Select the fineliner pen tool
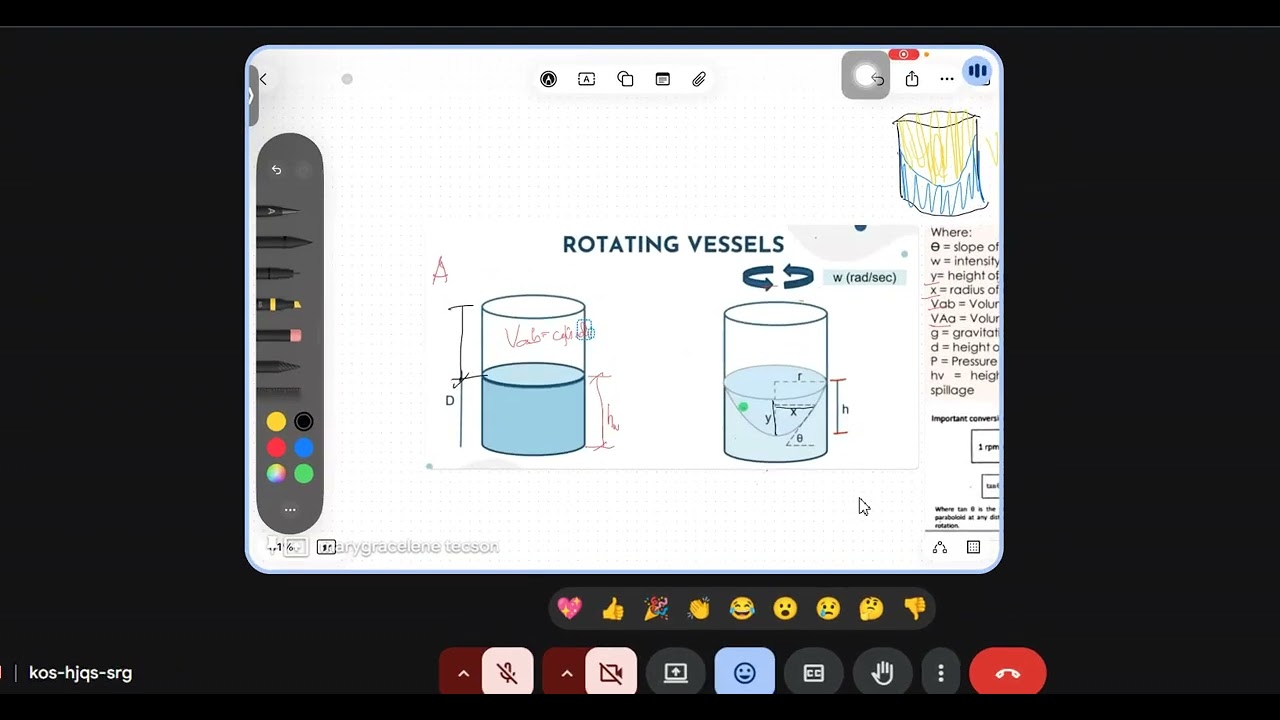 [x=278, y=273]
